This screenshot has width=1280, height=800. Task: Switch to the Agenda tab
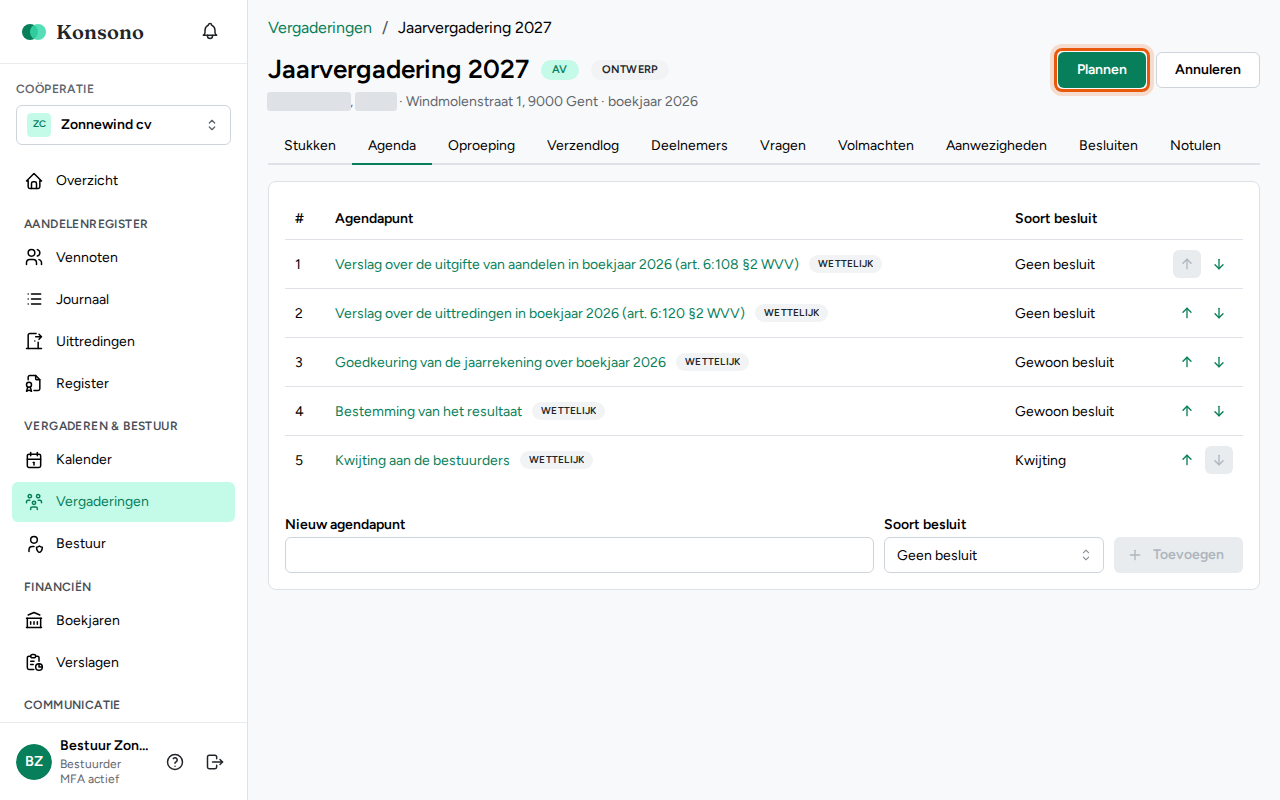tap(392, 146)
